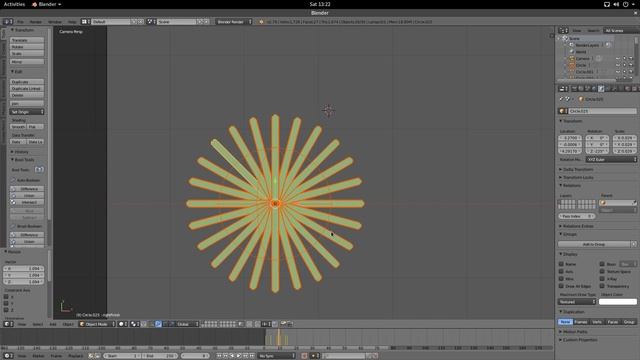Collapse the Bool Tools panel
The width and height of the screenshot is (640, 360).
point(22,160)
